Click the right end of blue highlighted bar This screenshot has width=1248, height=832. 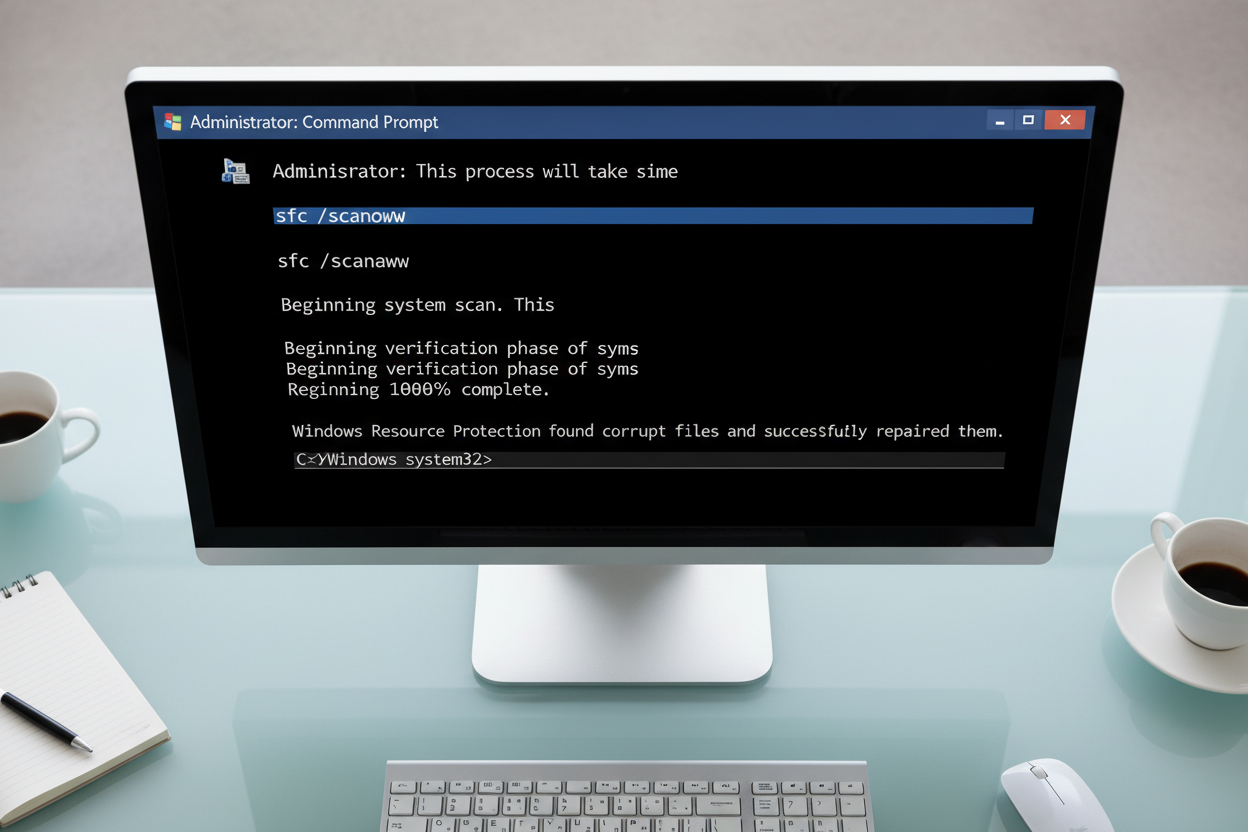coord(1018,216)
